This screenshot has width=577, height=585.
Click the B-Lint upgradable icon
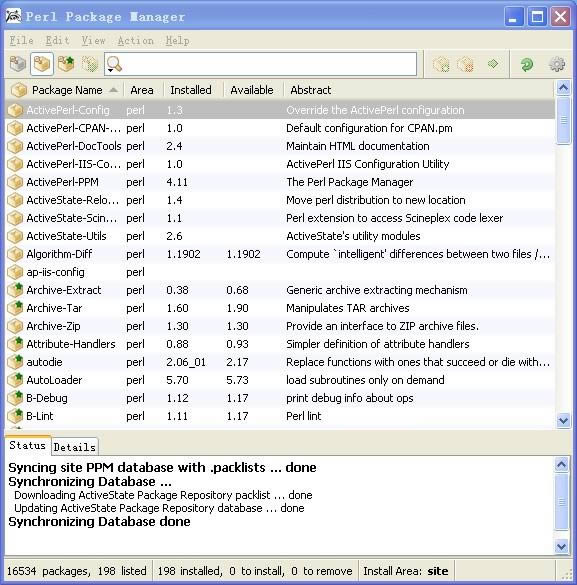tap(15, 416)
